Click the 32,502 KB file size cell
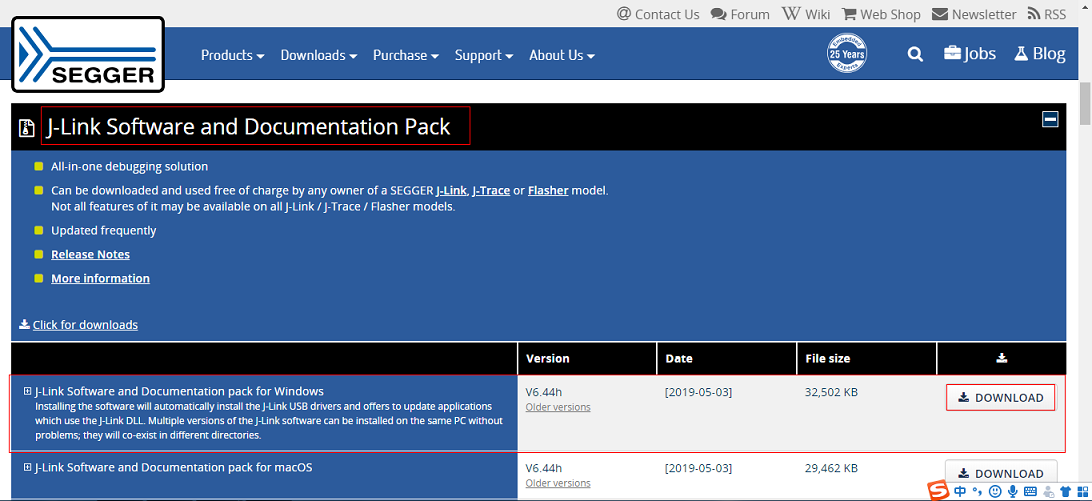1092x501 pixels. (x=831, y=392)
